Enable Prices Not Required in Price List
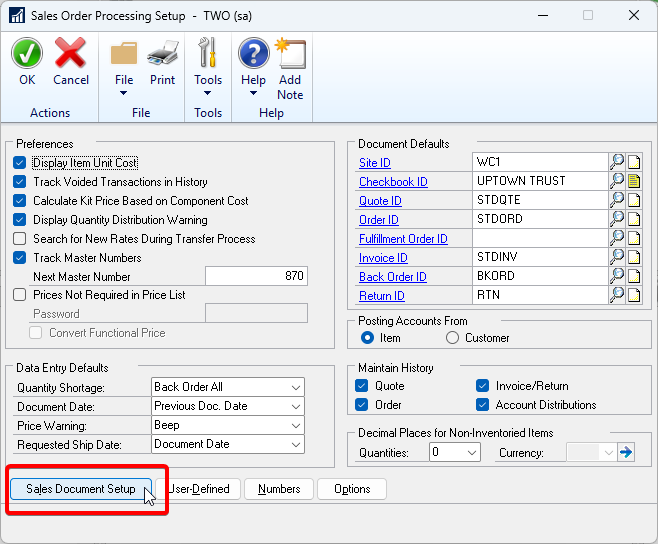The height and width of the screenshot is (544, 658). [20, 295]
